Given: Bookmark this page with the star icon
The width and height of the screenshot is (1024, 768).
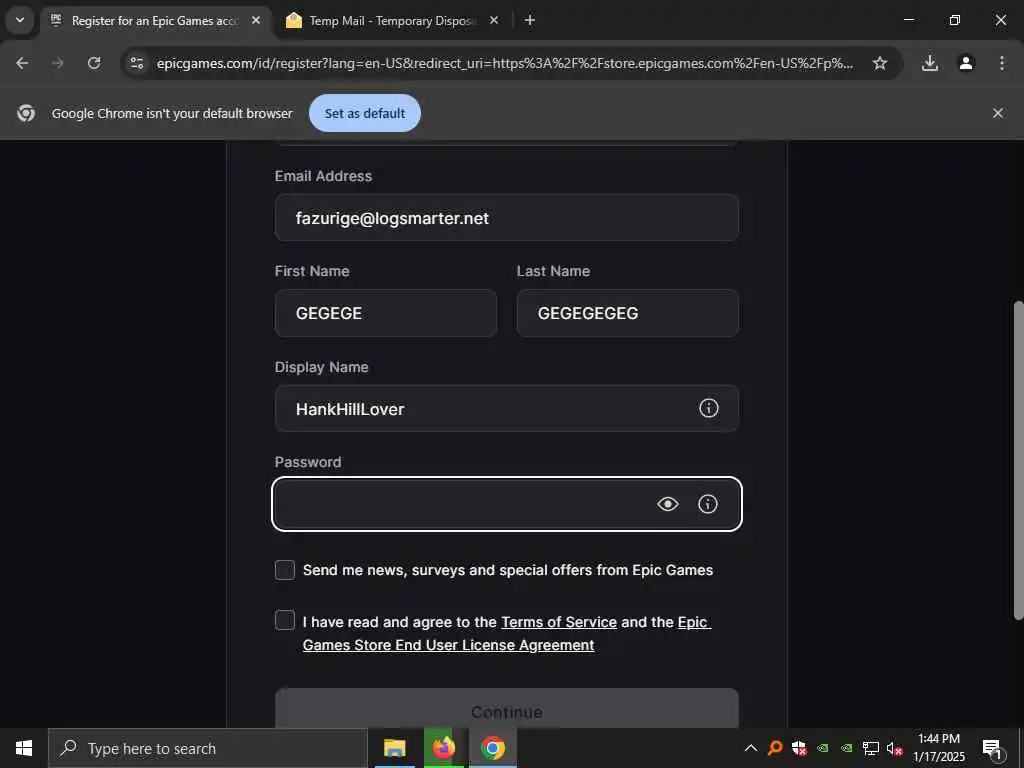Looking at the screenshot, I should pyautogui.click(x=880, y=63).
